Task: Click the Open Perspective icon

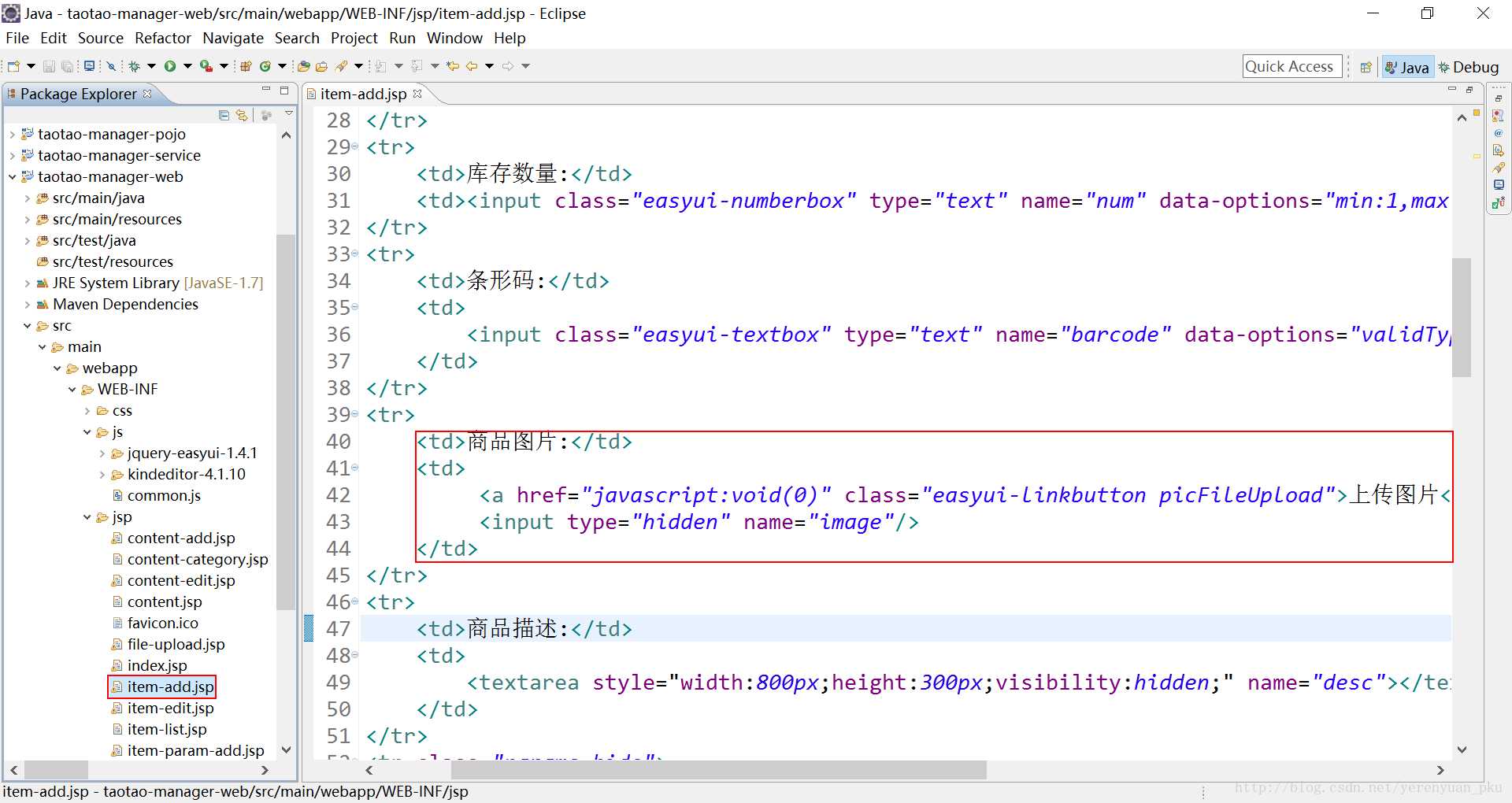Action: [1366, 68]
